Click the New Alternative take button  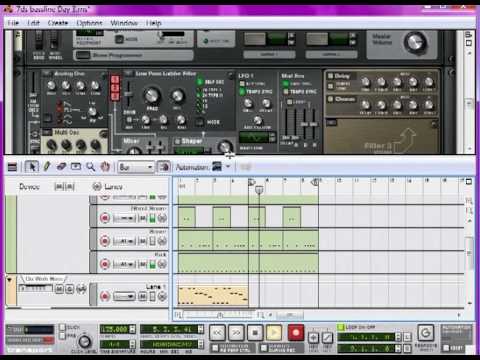[x=327, y=338]
